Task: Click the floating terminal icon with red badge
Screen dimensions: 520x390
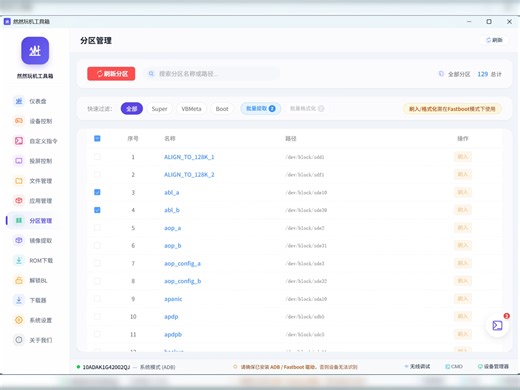Action: (x=497, y=325)
